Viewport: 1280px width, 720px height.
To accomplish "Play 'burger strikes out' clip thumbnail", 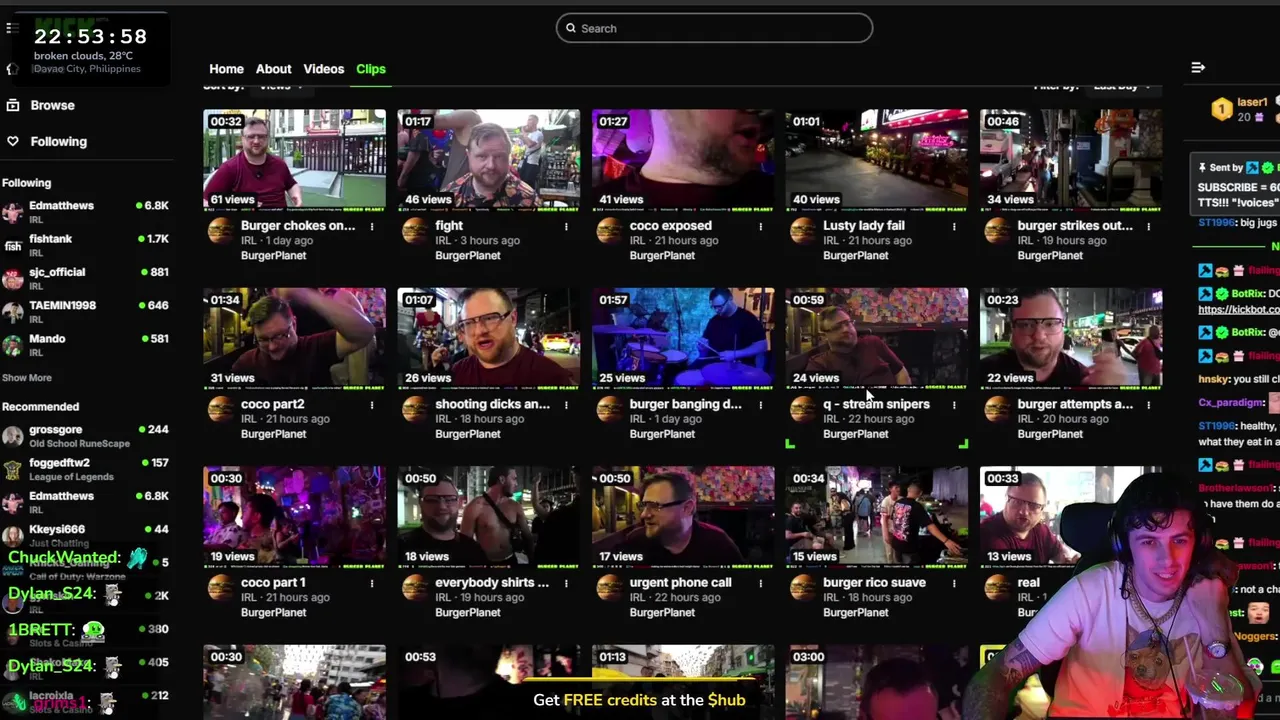I will pyautogui.click(x=1071, y=159).
